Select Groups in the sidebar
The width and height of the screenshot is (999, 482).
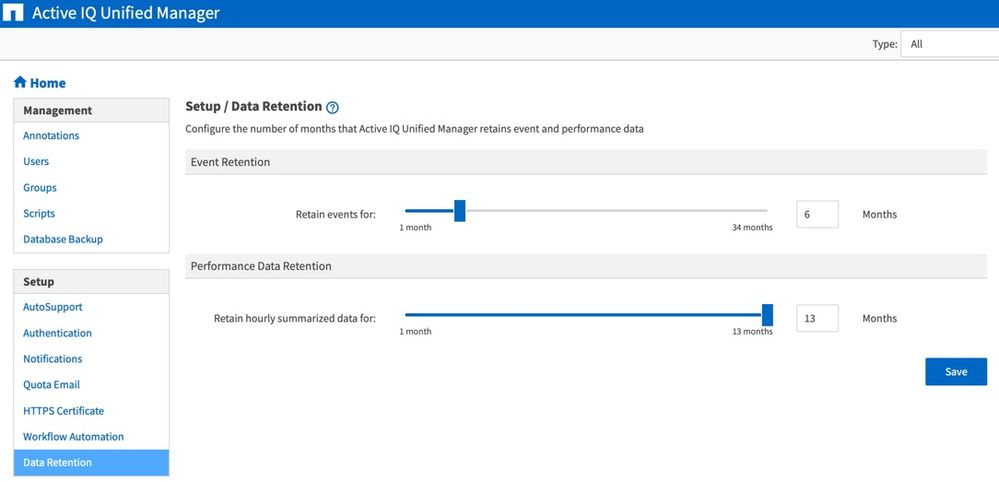(40, 188)
